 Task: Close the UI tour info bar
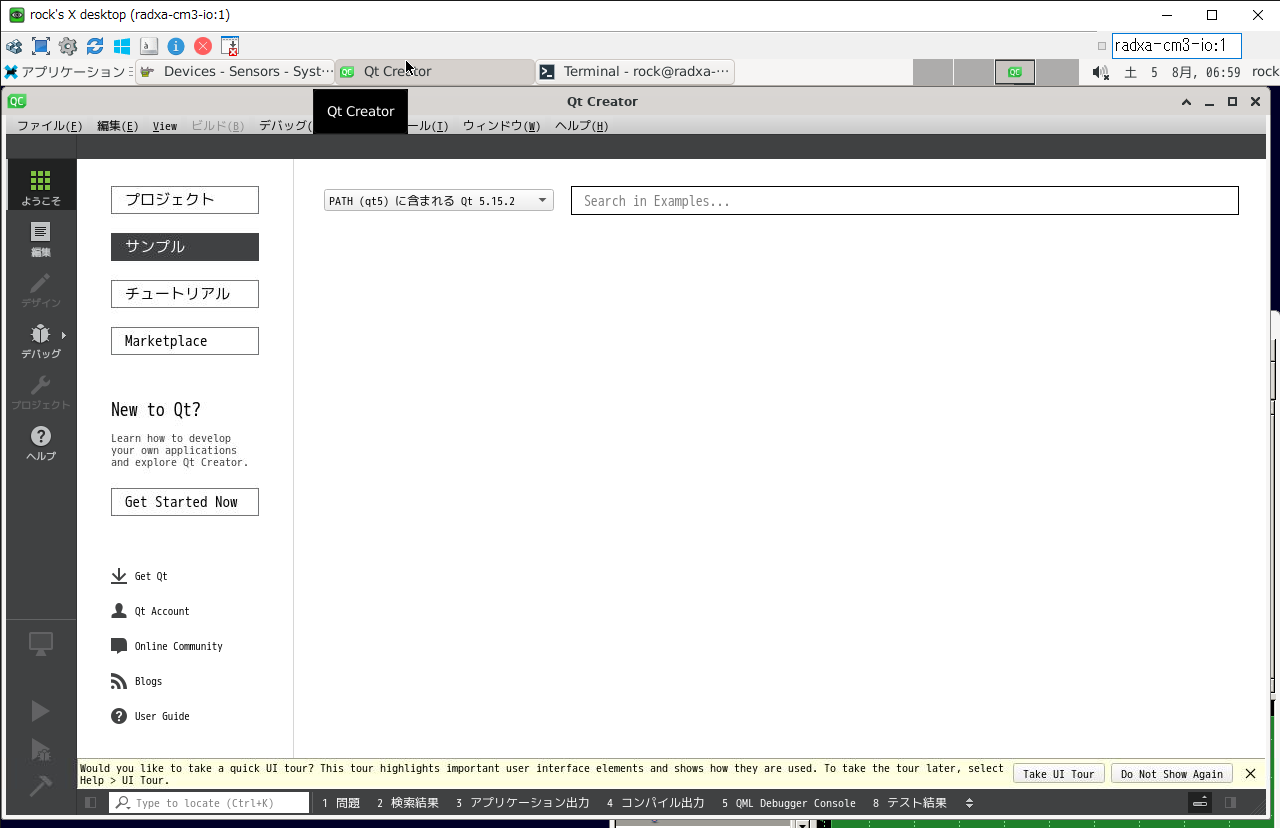point(1250,773)
